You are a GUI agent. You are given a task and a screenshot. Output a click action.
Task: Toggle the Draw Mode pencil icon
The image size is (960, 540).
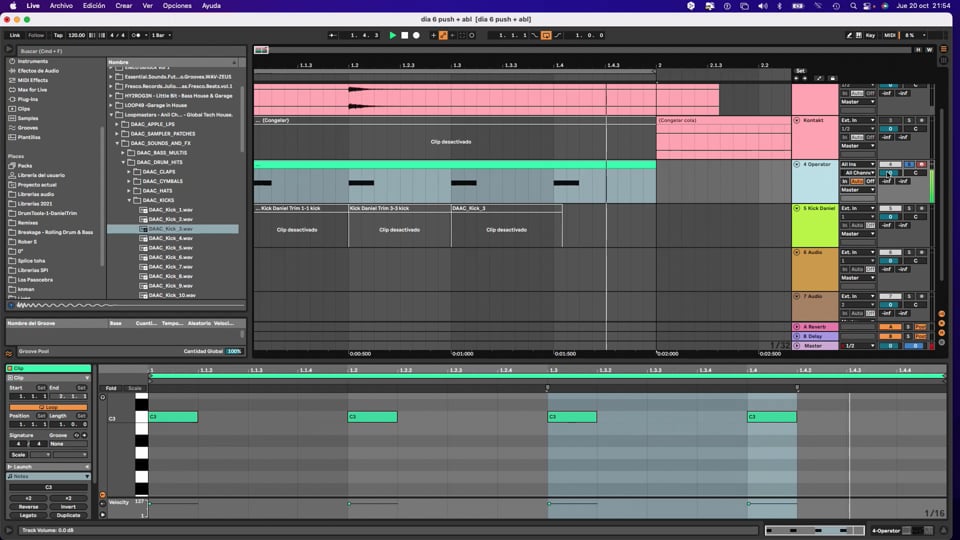(x=849, y=36)
